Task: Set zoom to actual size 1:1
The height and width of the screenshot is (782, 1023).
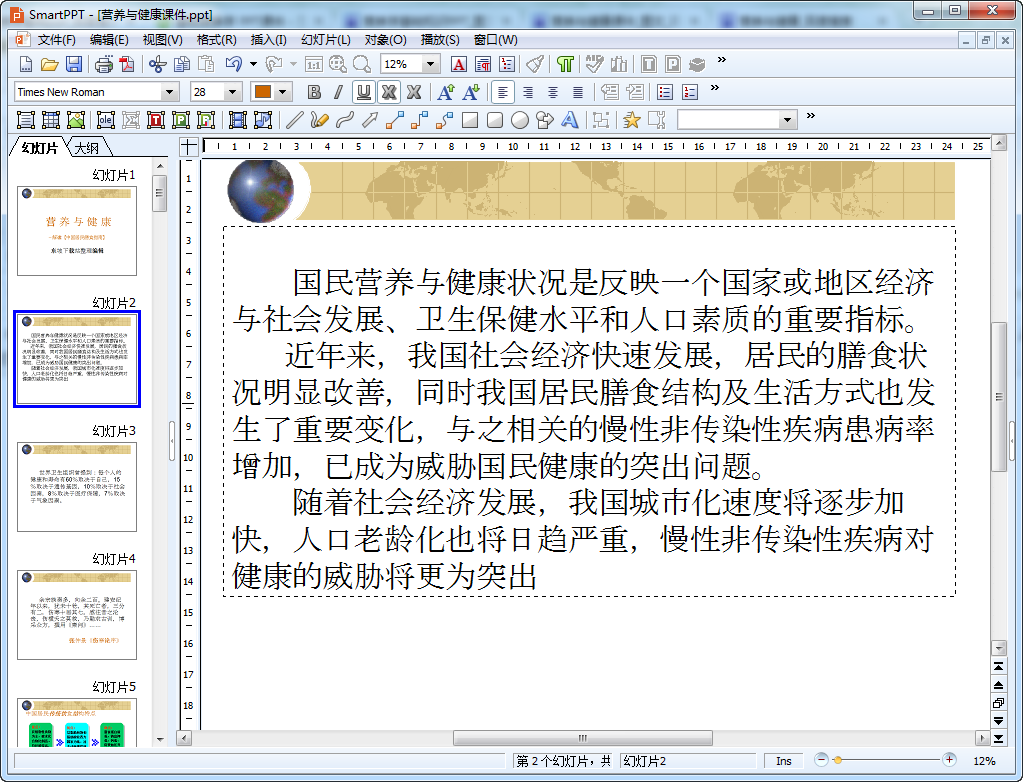Action: (x=314, y=64)
